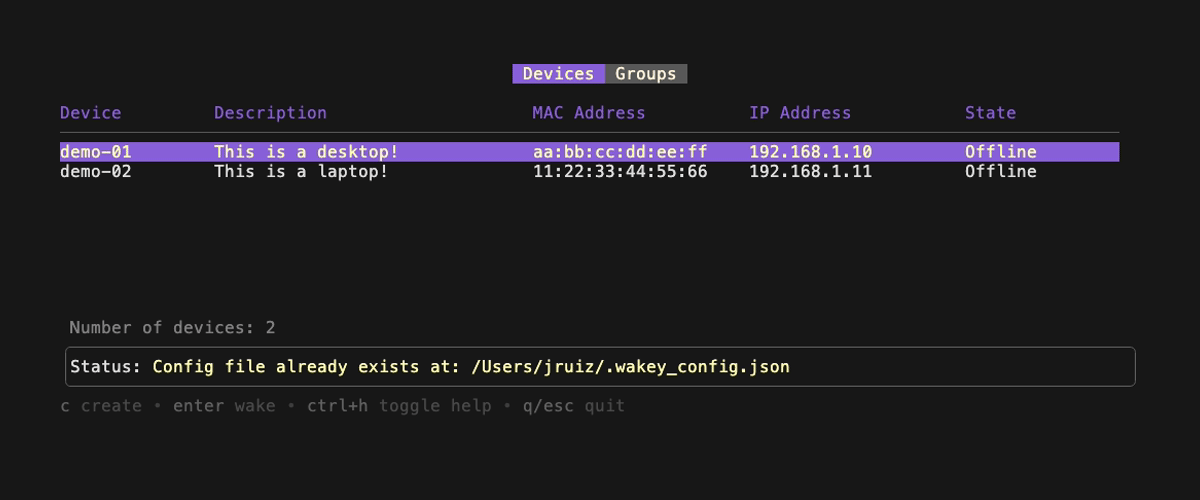The height and width of the screenshot is (500, 1200).
Task: Click the Description column header
Action: coord(270,113)
